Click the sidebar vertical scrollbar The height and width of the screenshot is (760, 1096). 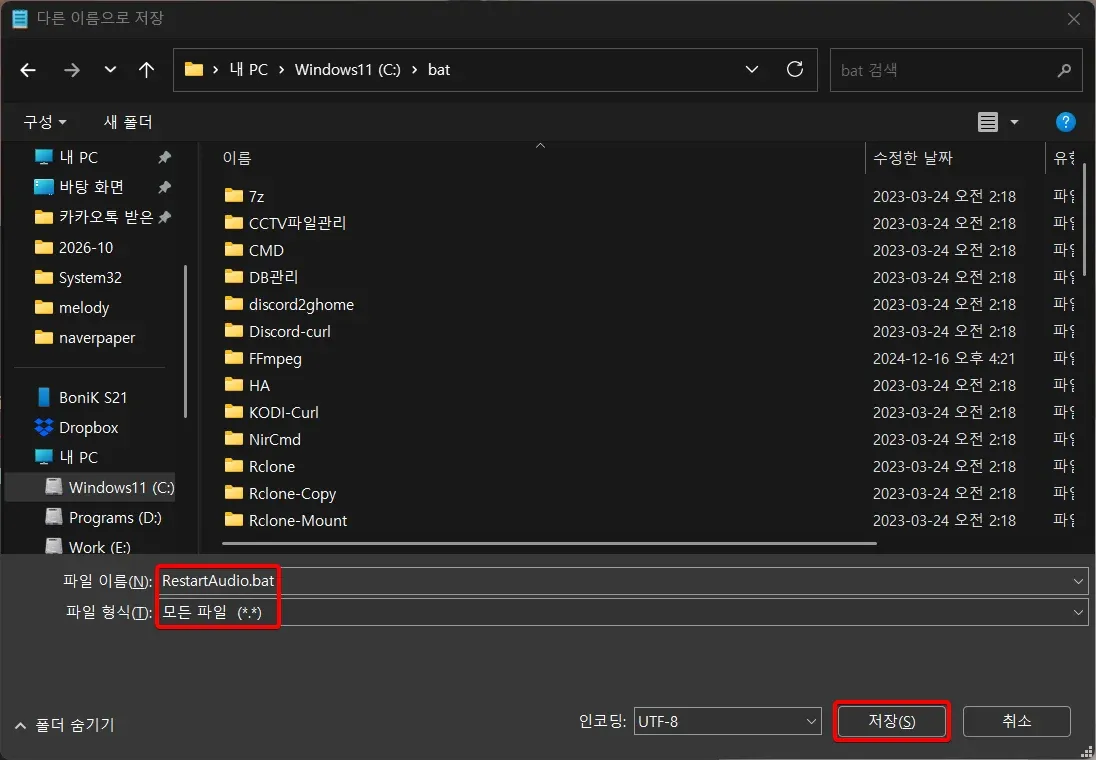(x=185, y=341)
